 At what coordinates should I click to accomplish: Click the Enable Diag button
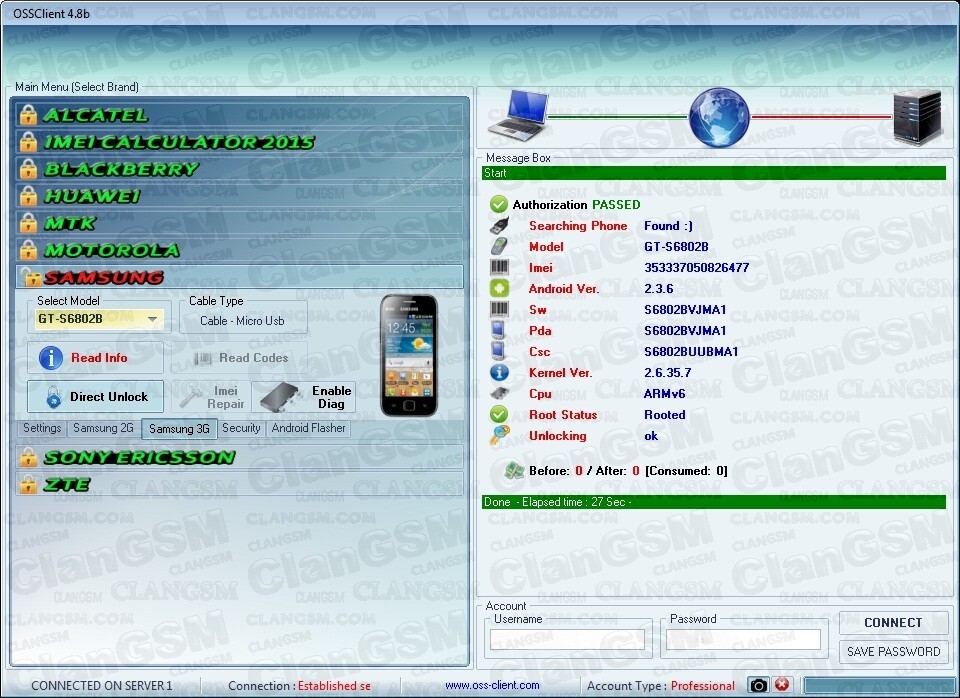(304, 397)
